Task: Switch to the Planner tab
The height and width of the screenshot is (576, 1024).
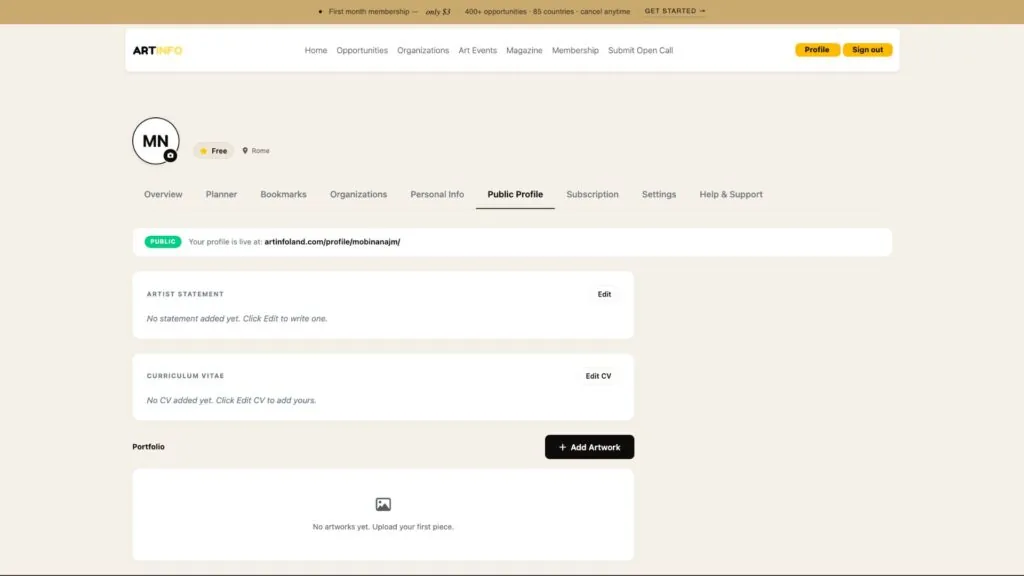Action: (x=221, y=195)
